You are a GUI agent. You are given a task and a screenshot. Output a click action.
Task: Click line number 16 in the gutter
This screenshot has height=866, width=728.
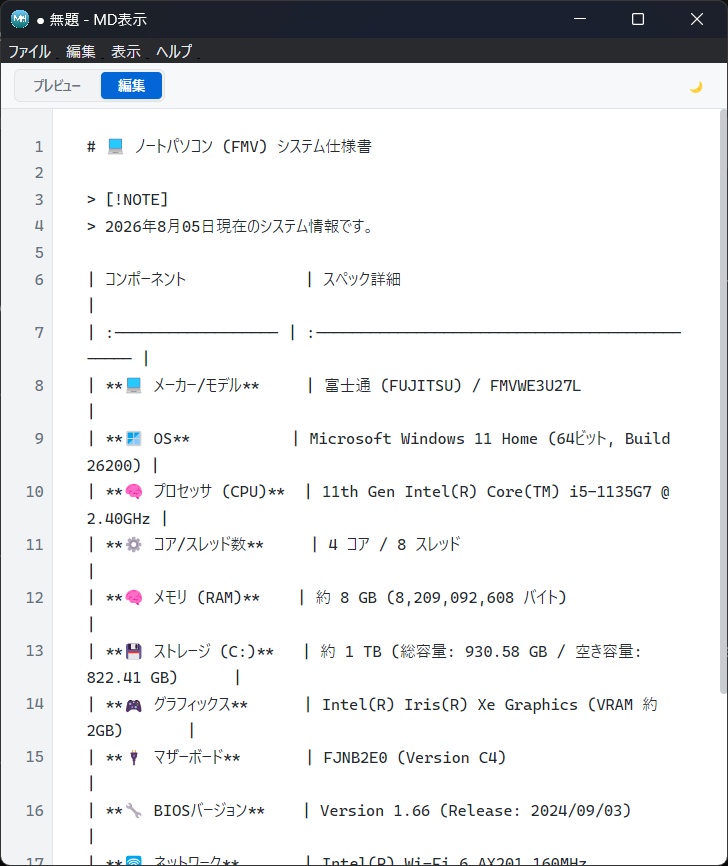[x=34, y=811]
